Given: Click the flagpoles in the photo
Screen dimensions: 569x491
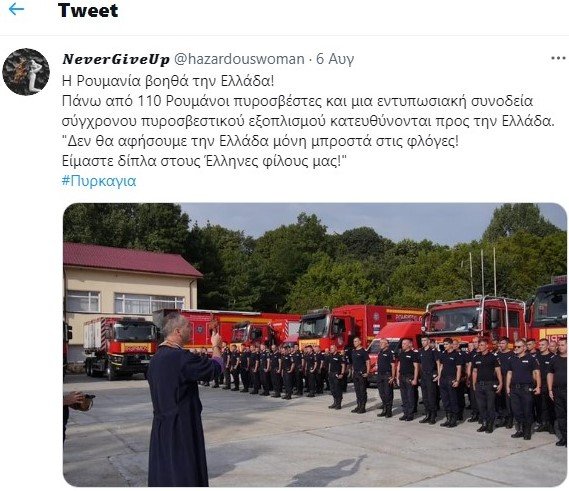Looking at the screenshot, I should click(483, 274).
